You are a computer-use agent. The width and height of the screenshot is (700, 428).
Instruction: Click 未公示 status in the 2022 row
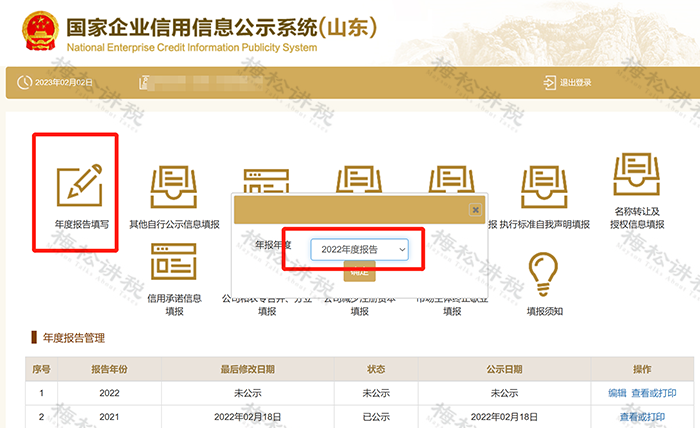coord(376,393)
